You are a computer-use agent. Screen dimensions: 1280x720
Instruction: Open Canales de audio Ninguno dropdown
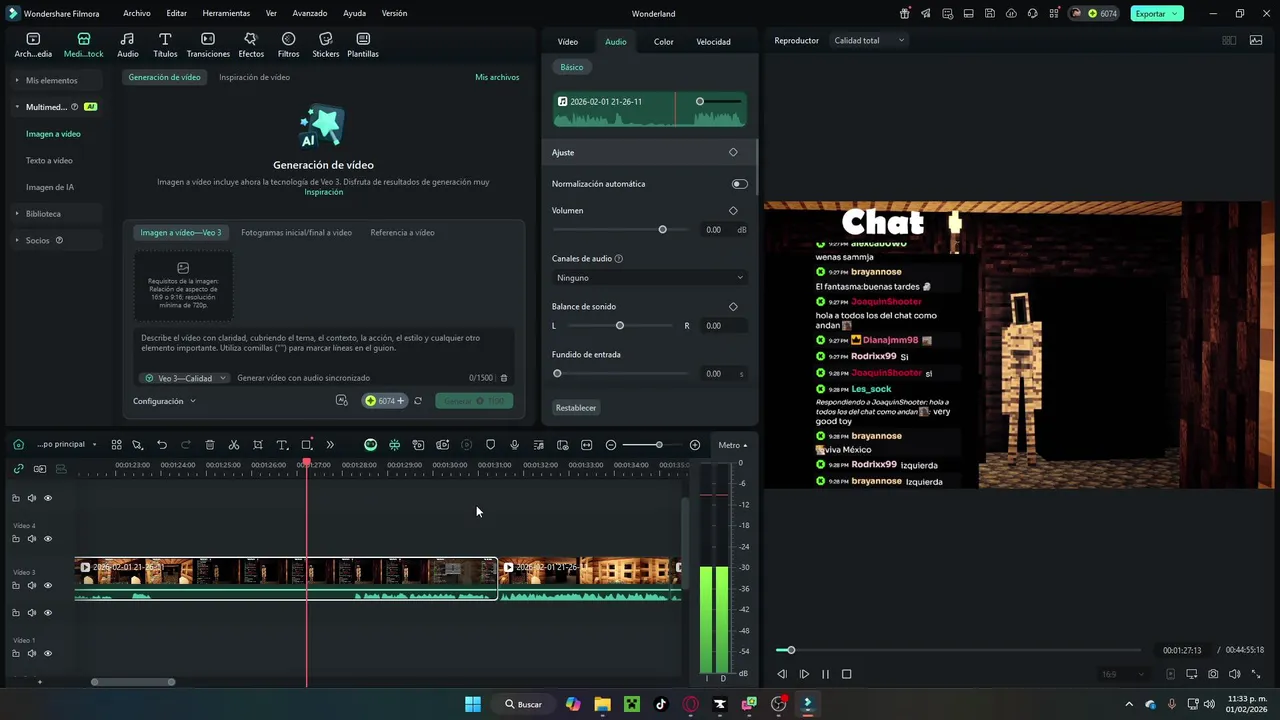649,278
